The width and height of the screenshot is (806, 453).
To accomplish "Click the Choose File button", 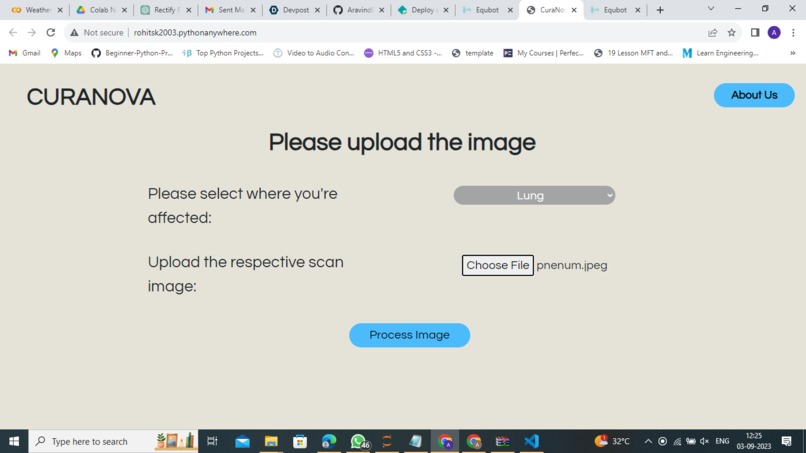I will (497, 265).
